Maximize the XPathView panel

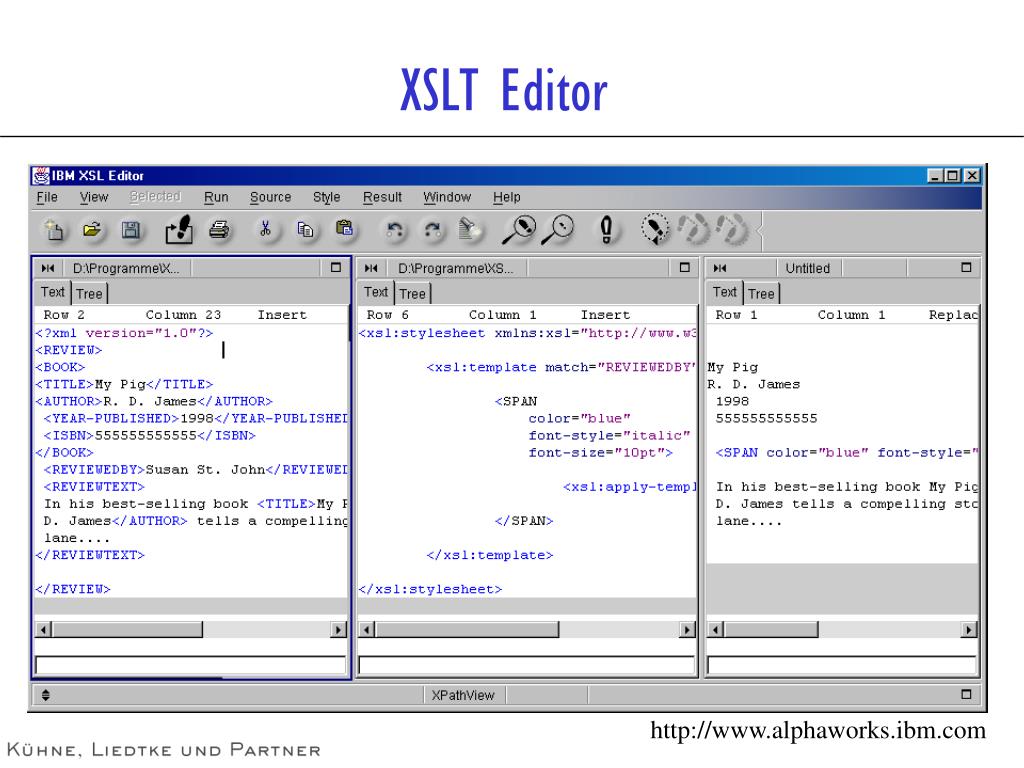coord(967,694)
